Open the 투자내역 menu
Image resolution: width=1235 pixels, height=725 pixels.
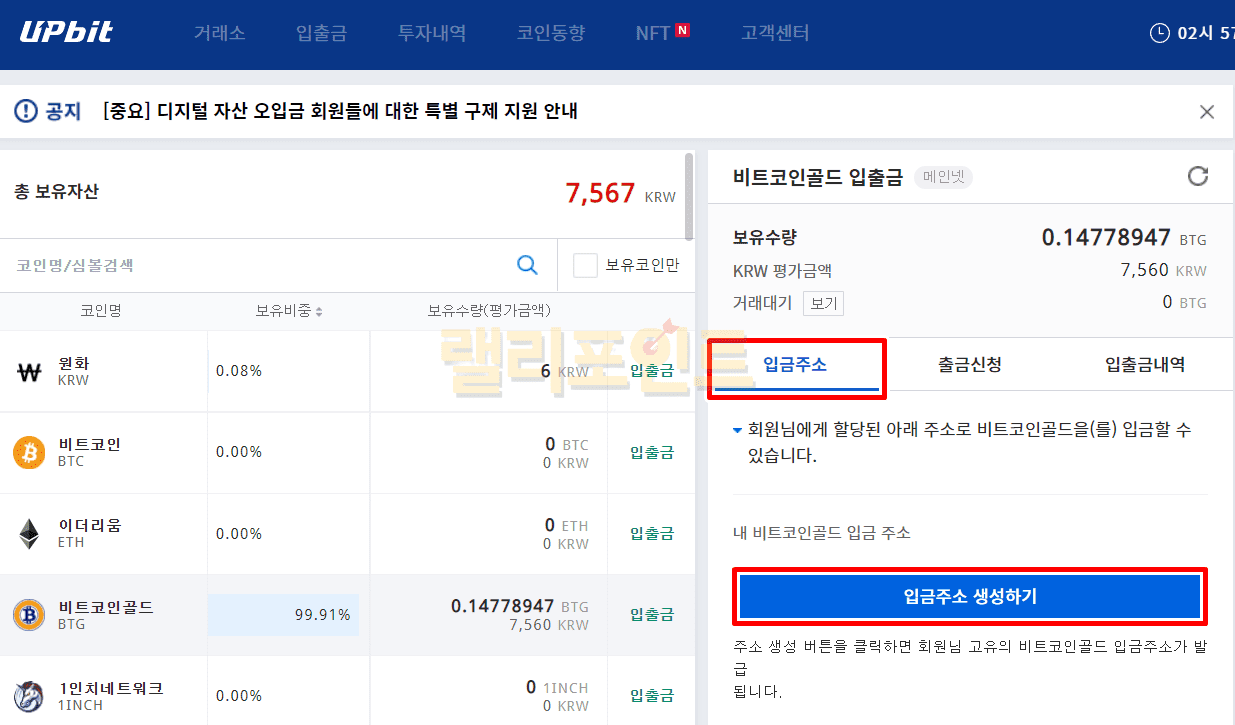[432, 33]
